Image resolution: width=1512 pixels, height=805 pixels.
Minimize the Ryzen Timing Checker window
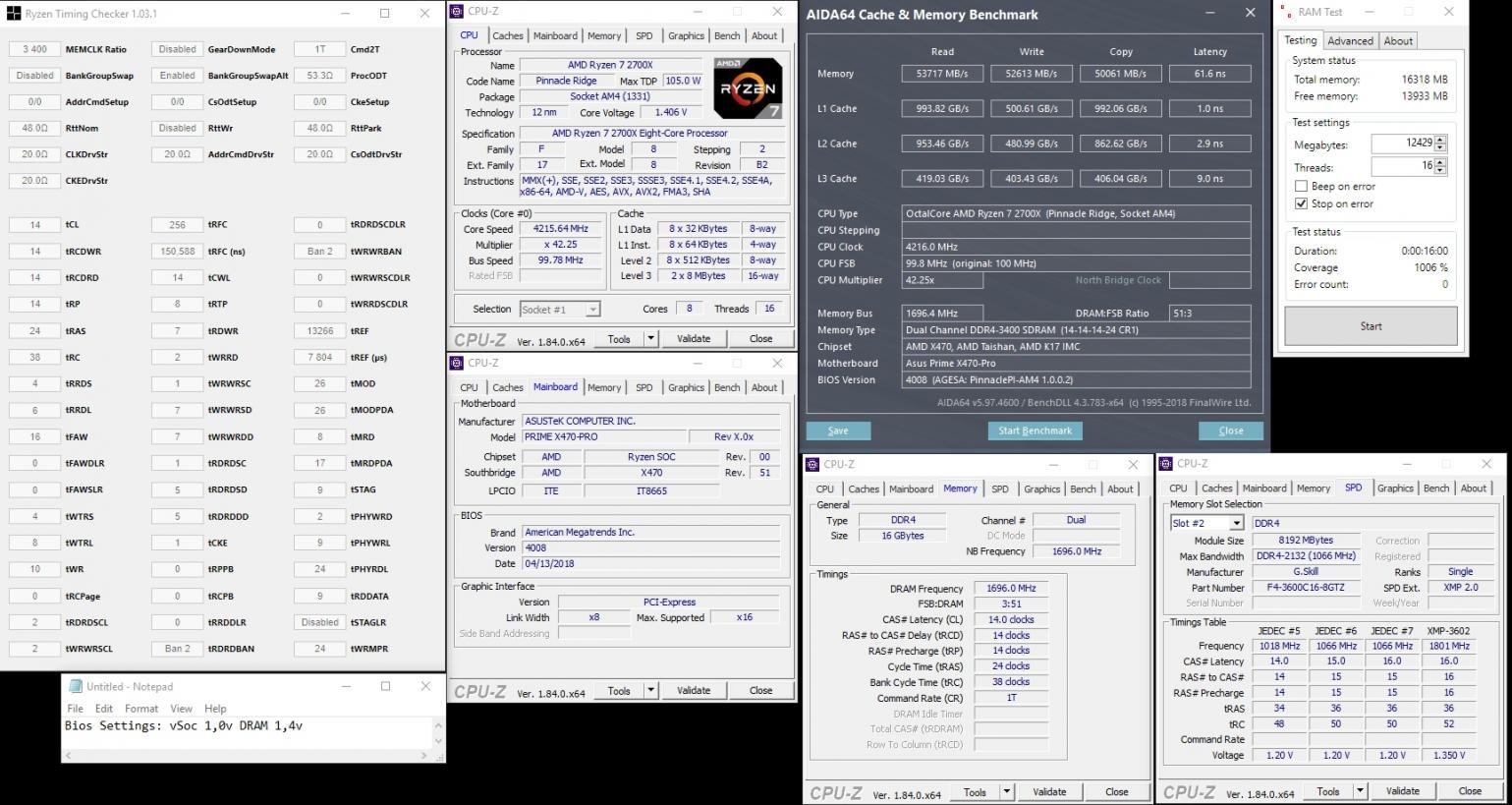point(346,14)
